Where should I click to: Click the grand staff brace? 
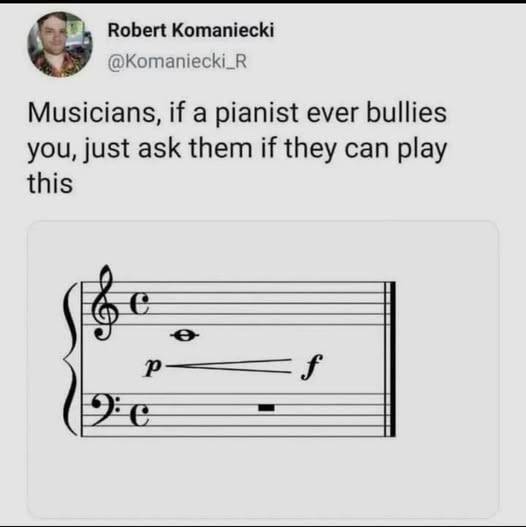pyautogui.click(x=70, y=359)
